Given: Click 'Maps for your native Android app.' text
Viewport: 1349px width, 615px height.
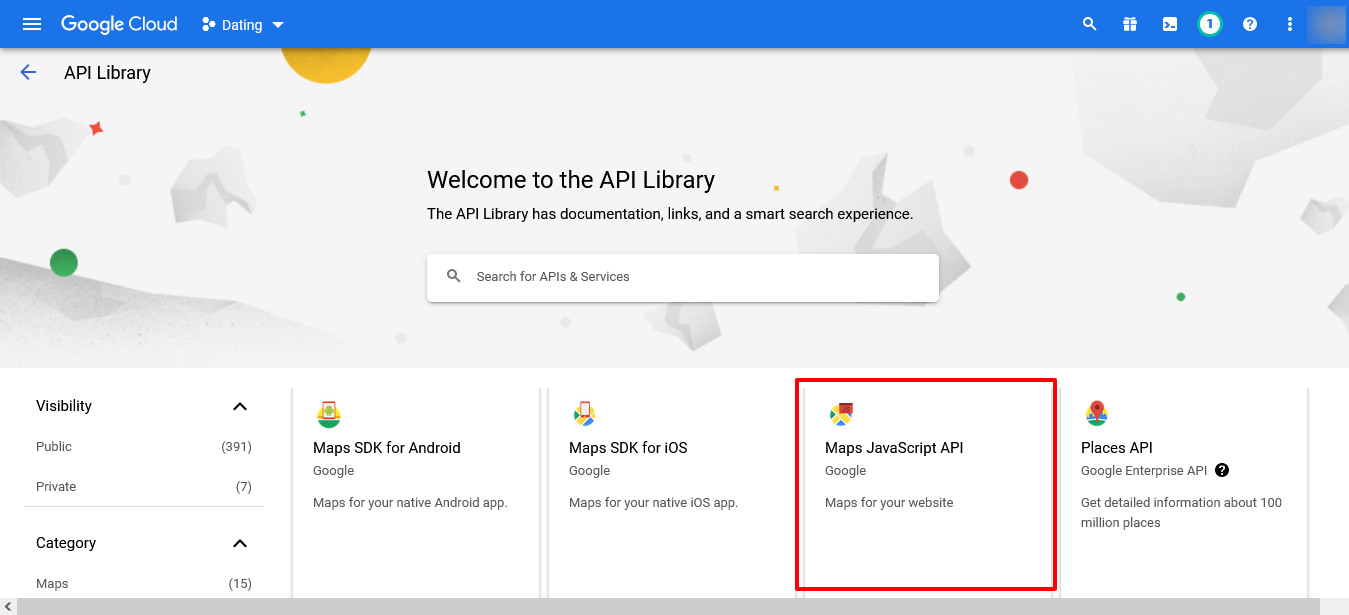Looking at the screenshot, I should [410, 503].
